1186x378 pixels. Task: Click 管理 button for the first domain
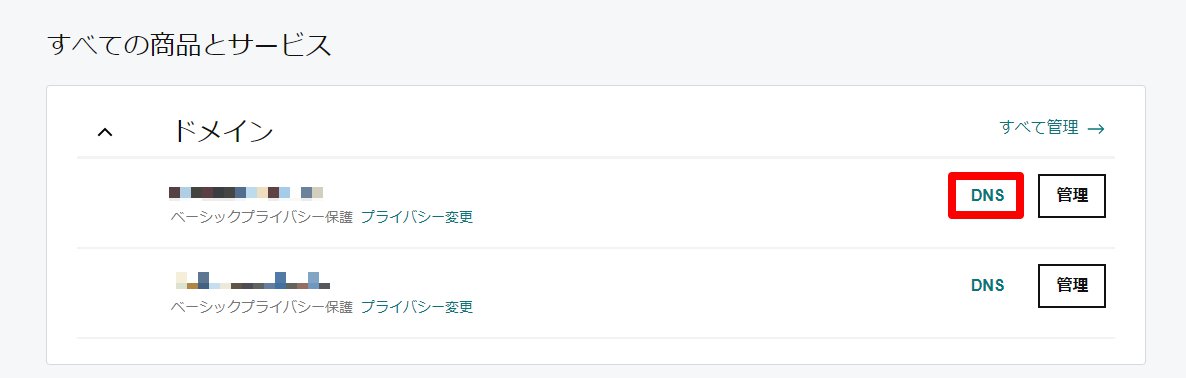coord(1072,196)
